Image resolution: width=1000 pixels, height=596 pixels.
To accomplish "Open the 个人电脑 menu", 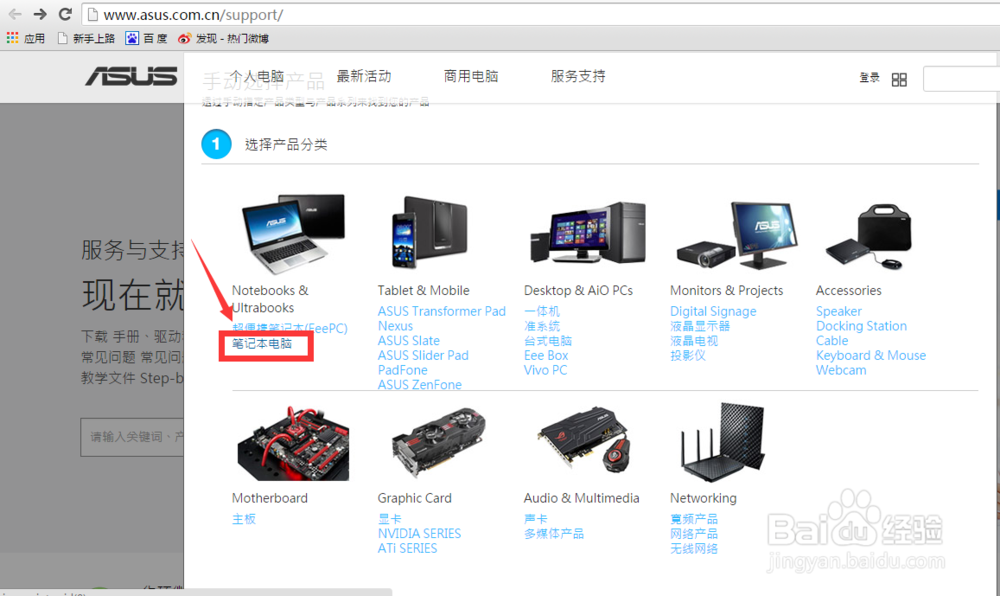I will 256,76.
